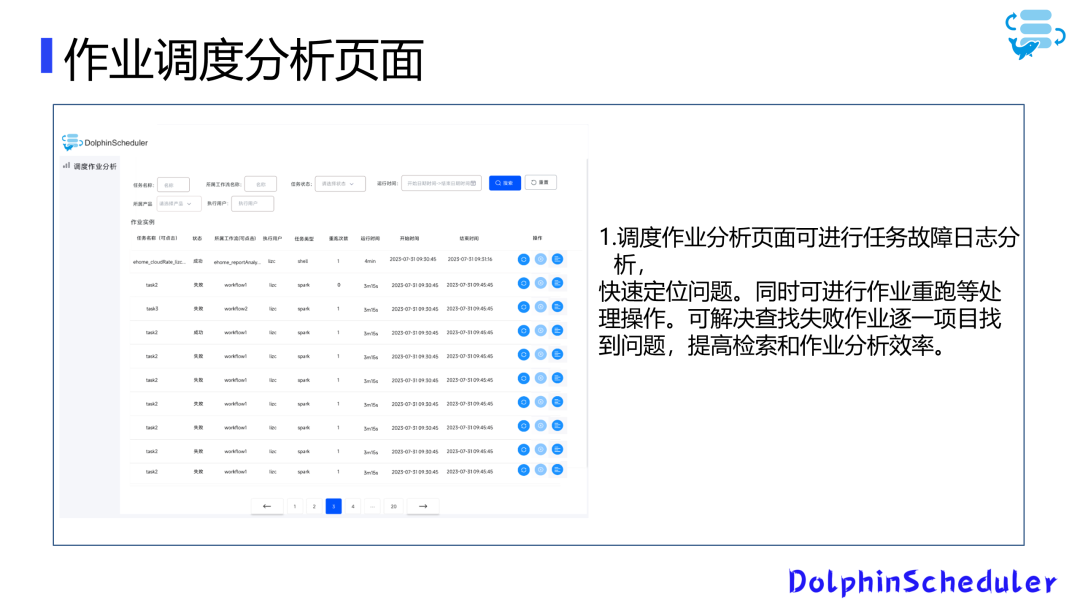This screenshot has height=608, width=1080.
Task: Select page 4 in the pagination
Action: click(x=353, y=506)
